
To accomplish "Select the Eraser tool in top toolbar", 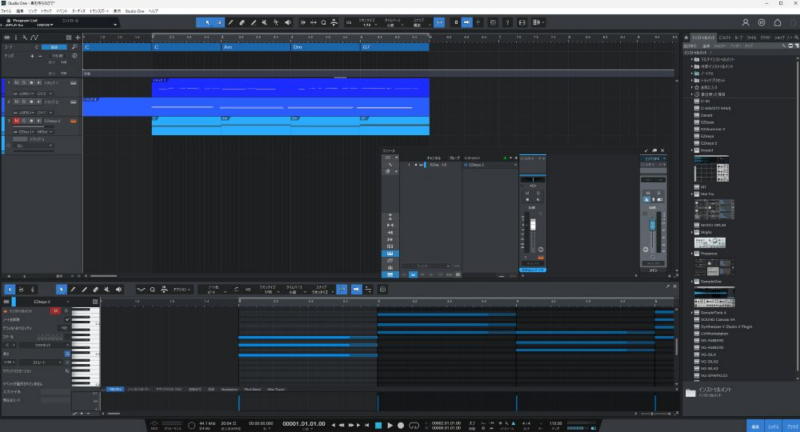I will point(243,21).
